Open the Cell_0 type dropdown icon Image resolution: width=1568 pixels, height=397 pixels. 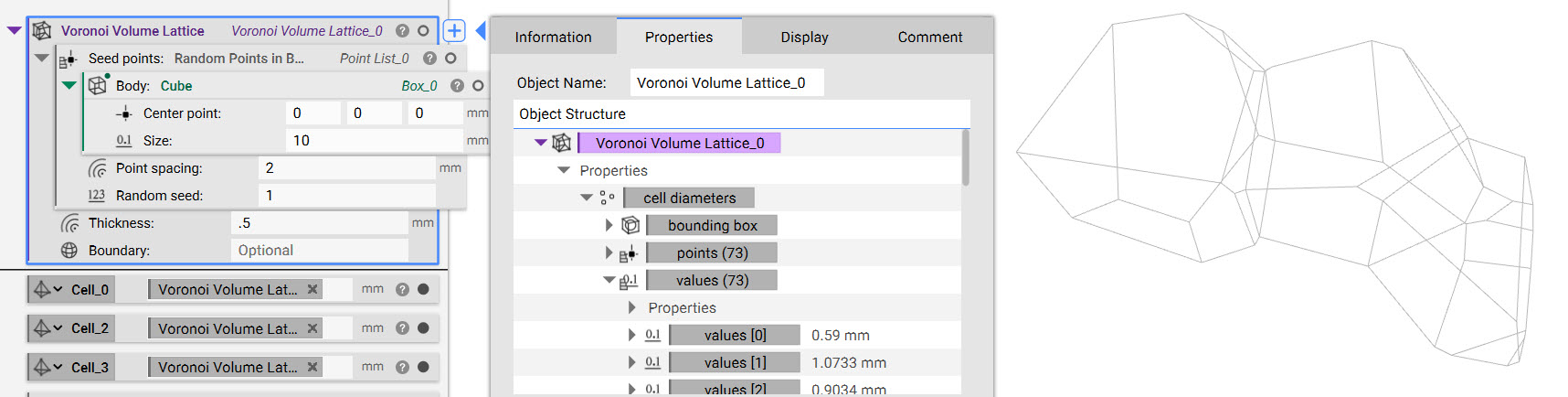pyautogui.click(x=48, y=289)
